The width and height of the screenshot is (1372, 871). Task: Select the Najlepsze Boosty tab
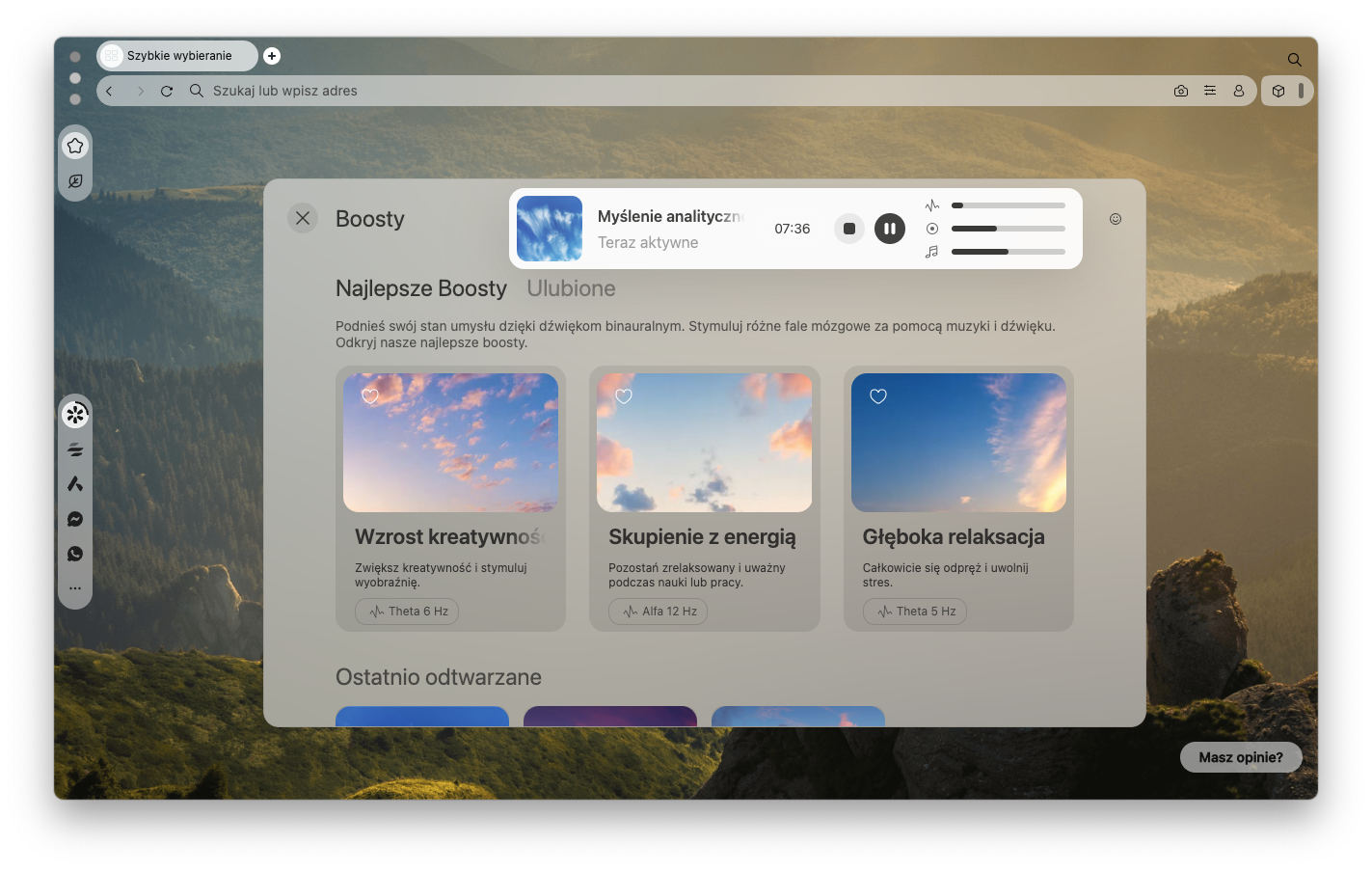tap(420, 288)
